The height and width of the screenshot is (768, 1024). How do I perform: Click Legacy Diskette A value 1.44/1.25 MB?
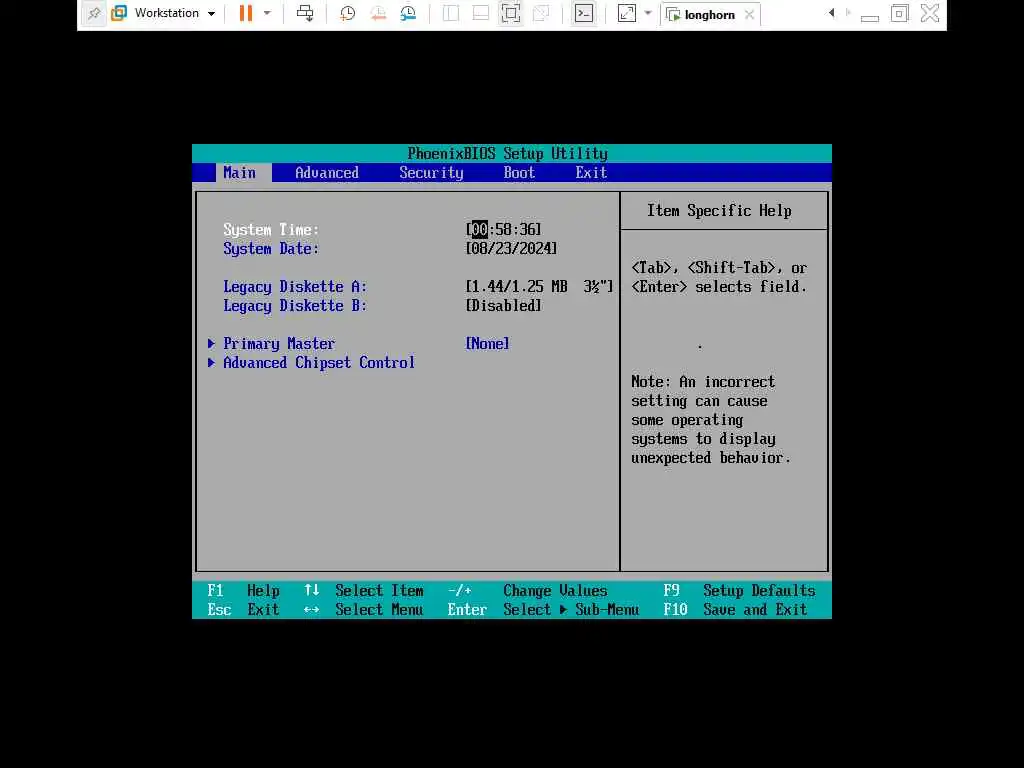pos(539,286)
